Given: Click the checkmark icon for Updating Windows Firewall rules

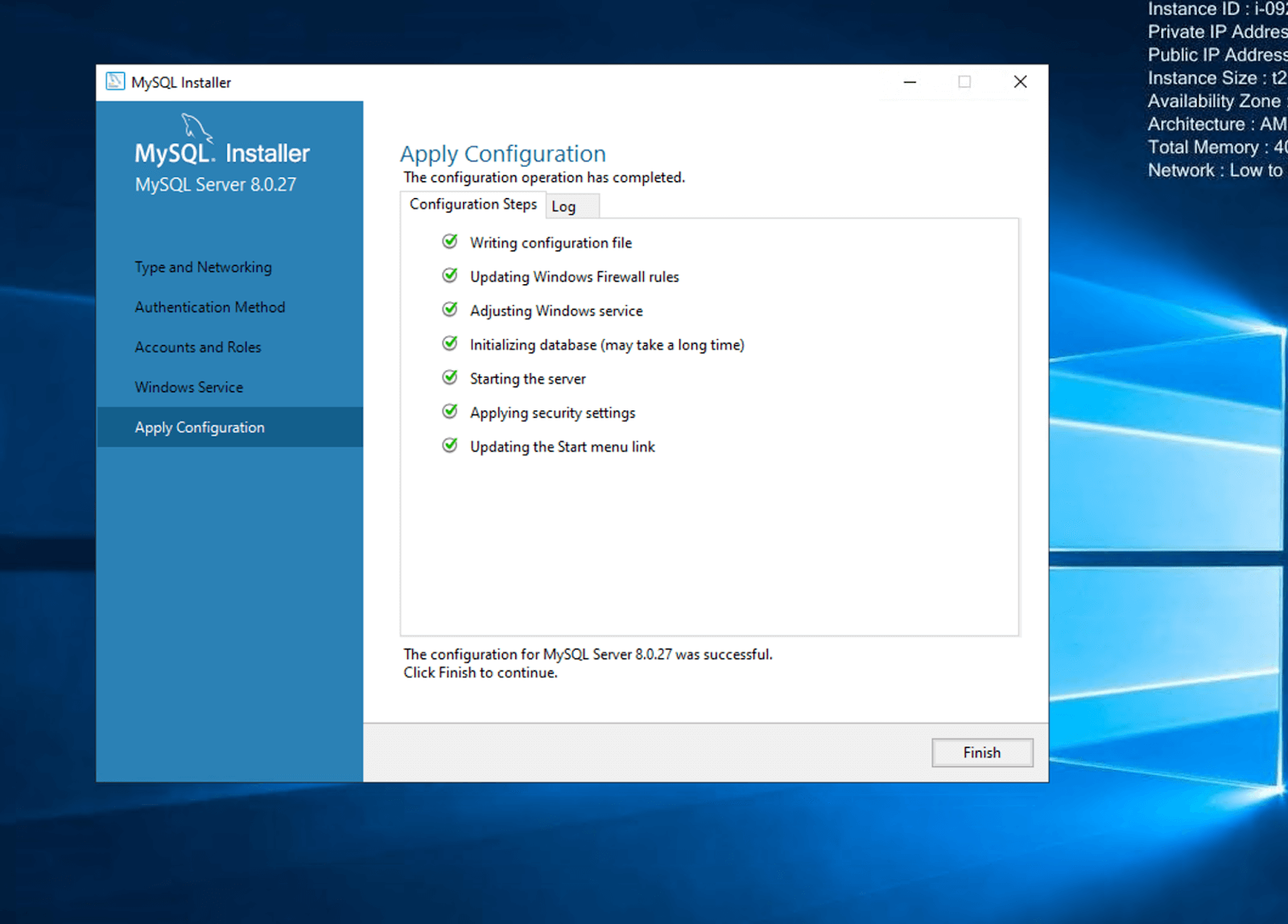Looking at the screenshot, I should 450,275.
